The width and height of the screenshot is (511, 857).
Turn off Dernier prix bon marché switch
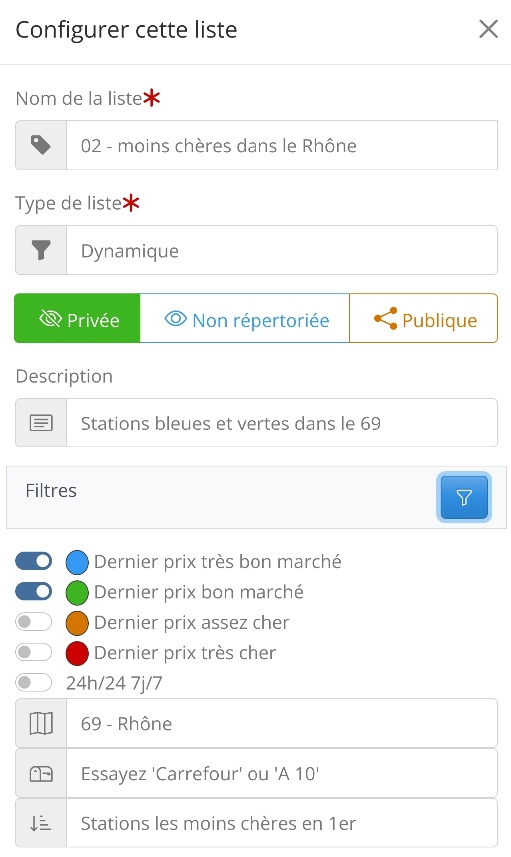point(34,591)
